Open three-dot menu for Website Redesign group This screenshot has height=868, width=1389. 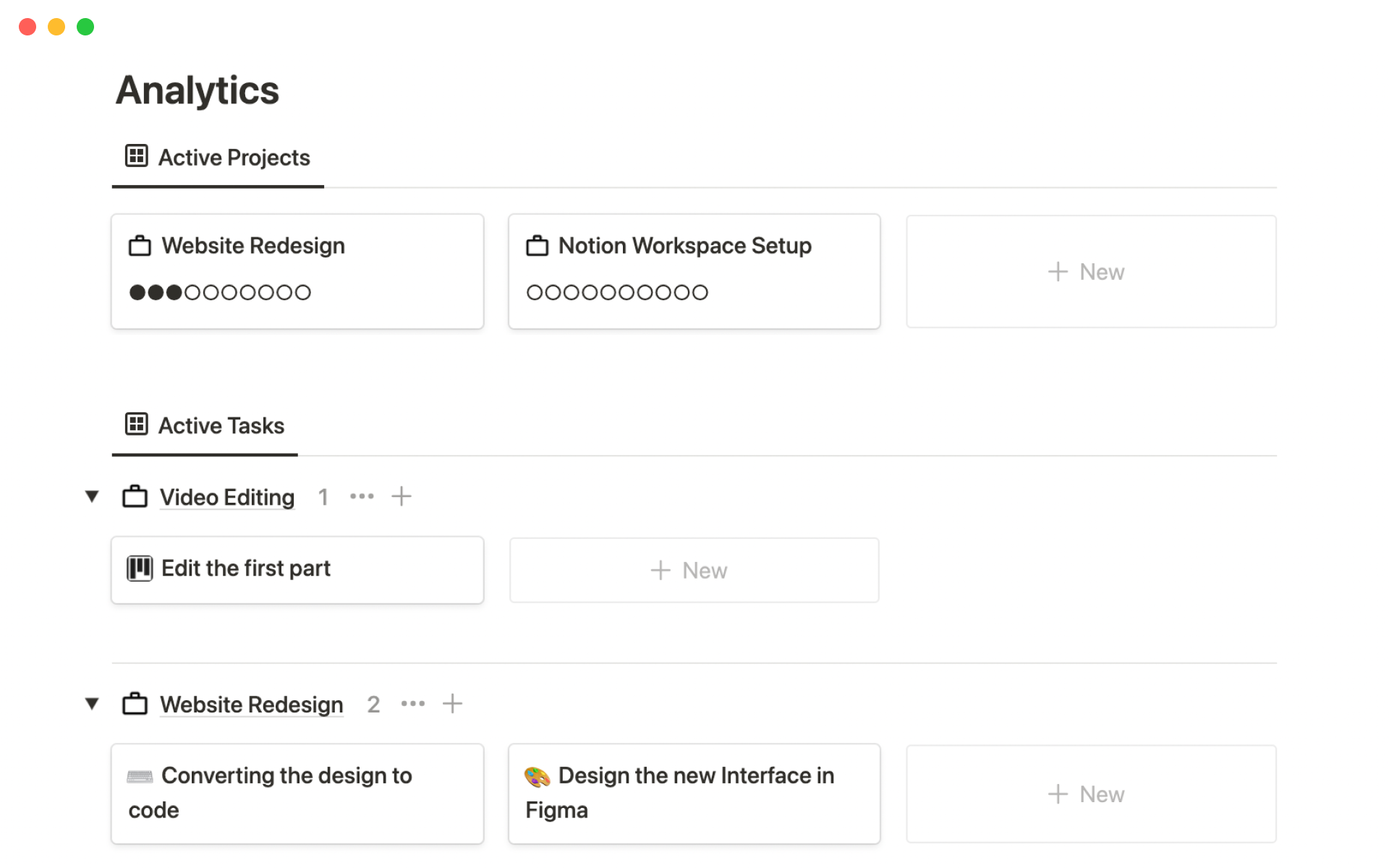pos(412,704)
